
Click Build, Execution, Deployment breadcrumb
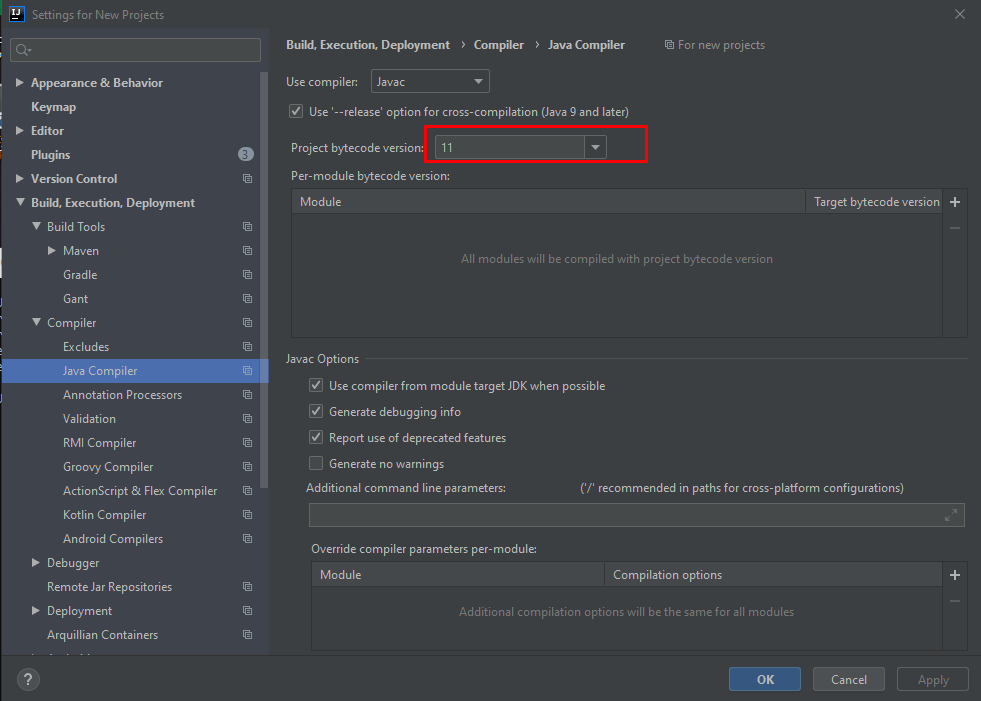(368, 45)
